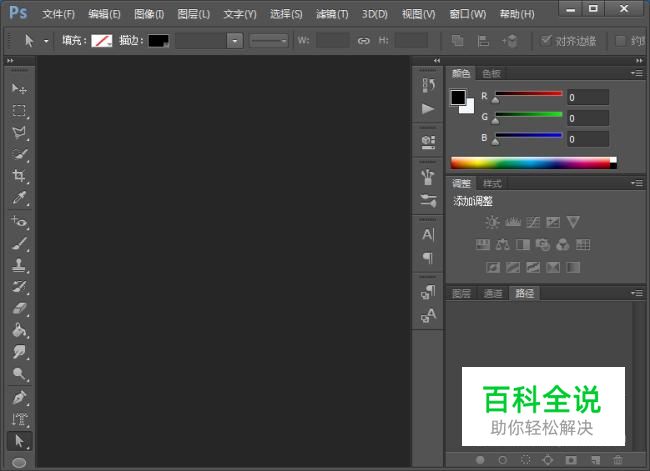Open the 填充 fill swatch picker
650x471 pixels.
(x=102, y=41)
